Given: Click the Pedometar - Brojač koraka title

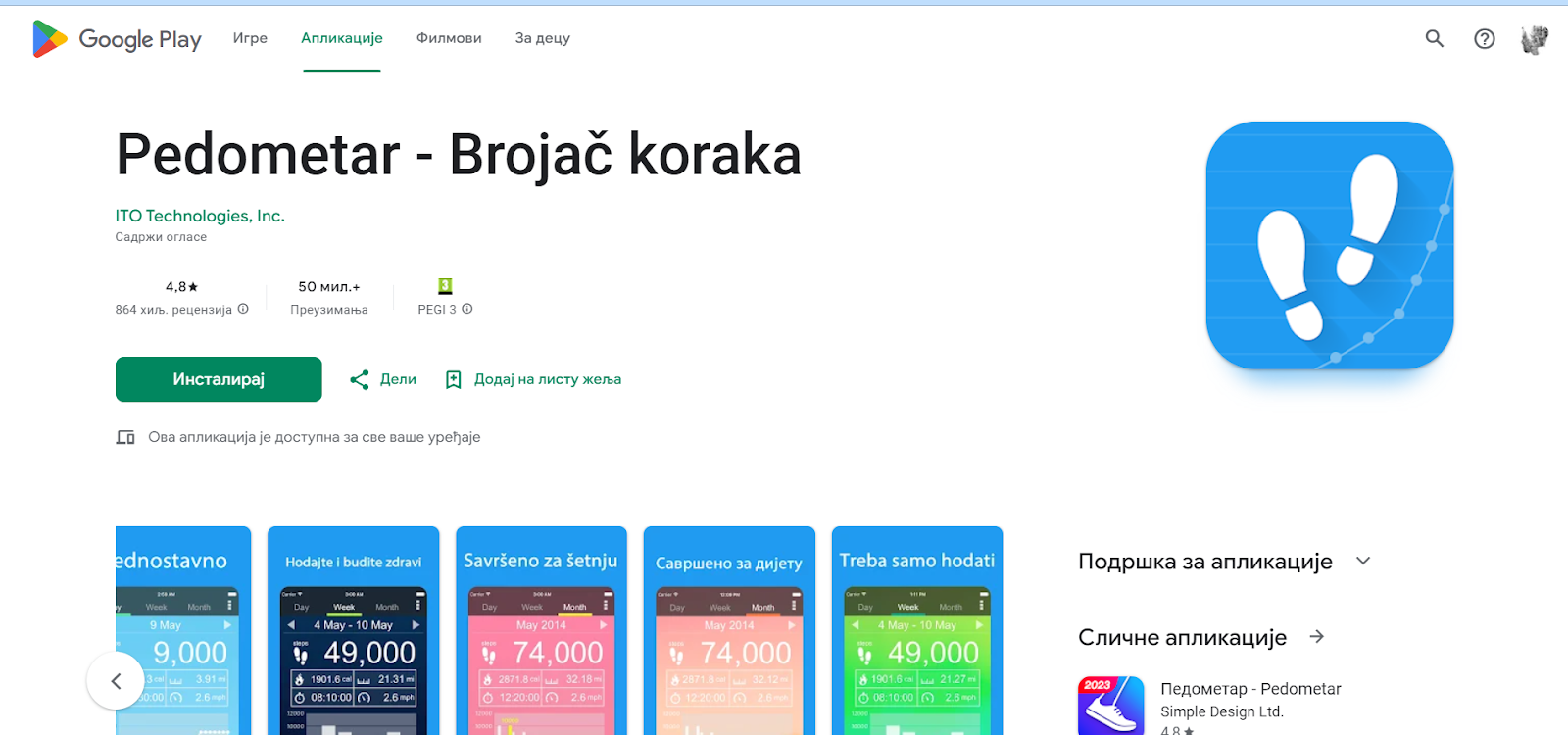Looking at the screenshot, I should [459, 155].
